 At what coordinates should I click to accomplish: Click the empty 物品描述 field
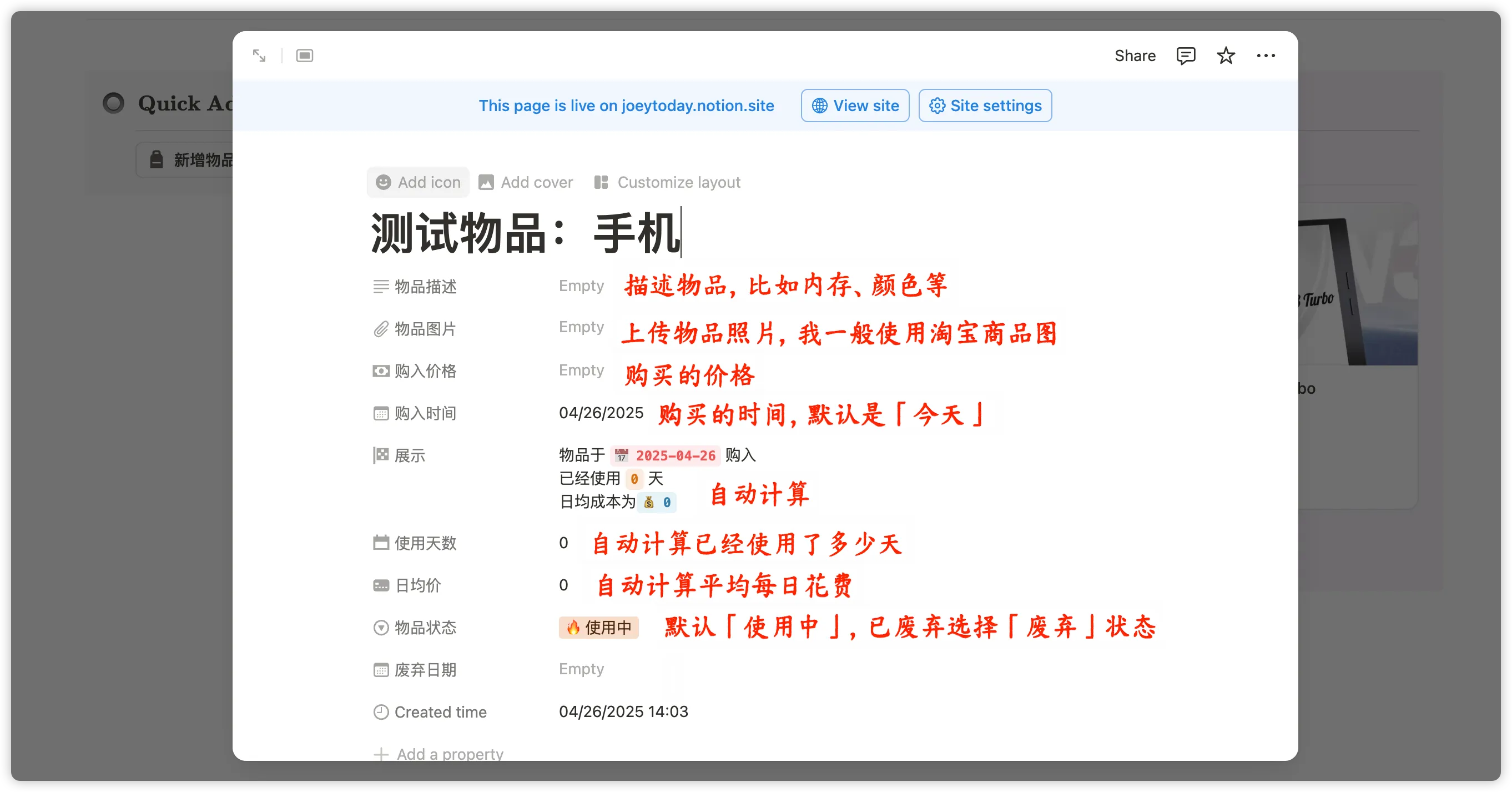[x=581, y=286]
